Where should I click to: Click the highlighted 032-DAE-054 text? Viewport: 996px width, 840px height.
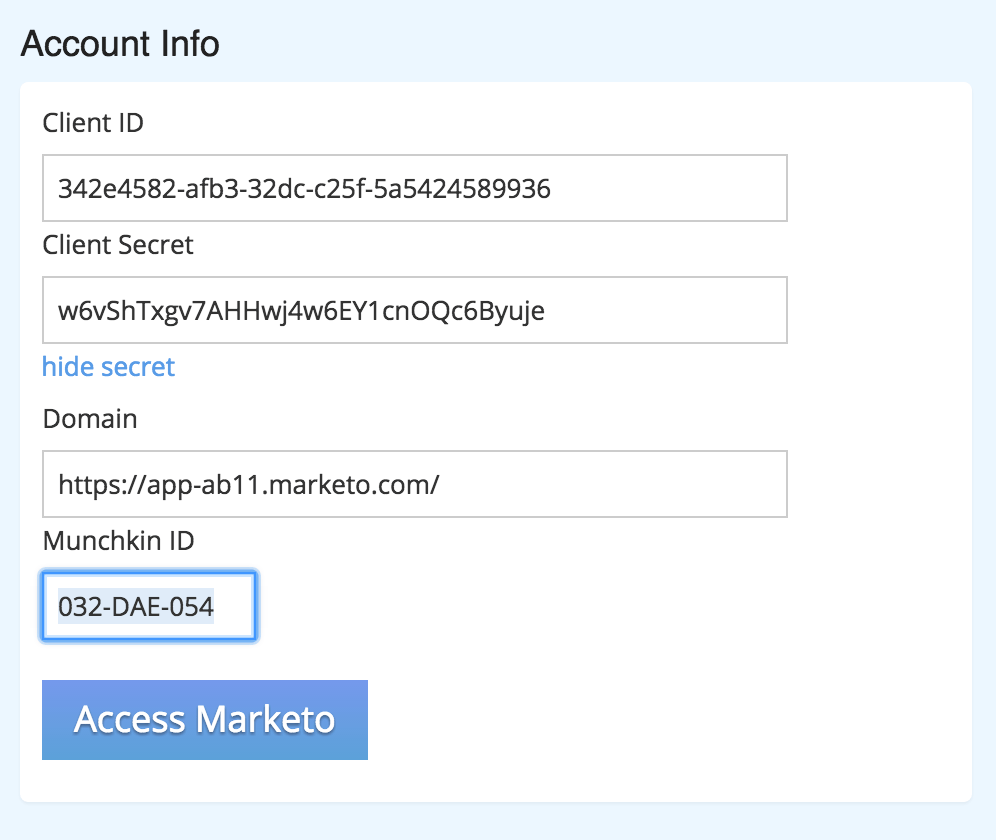point(136,607)
